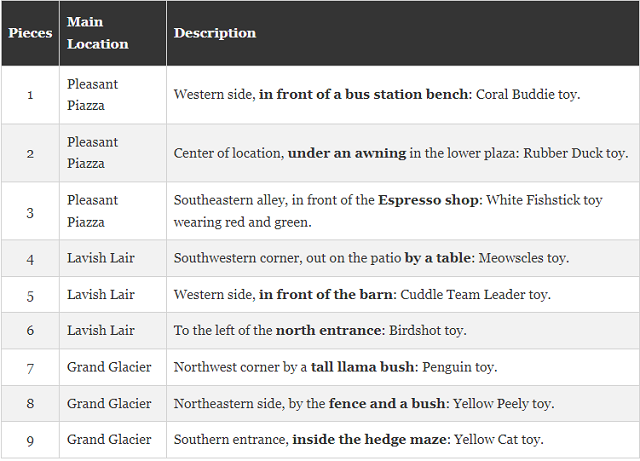Select the Meowscles toy description row
The width and height of the screenshot is (640, 461).
click(371, 258)
